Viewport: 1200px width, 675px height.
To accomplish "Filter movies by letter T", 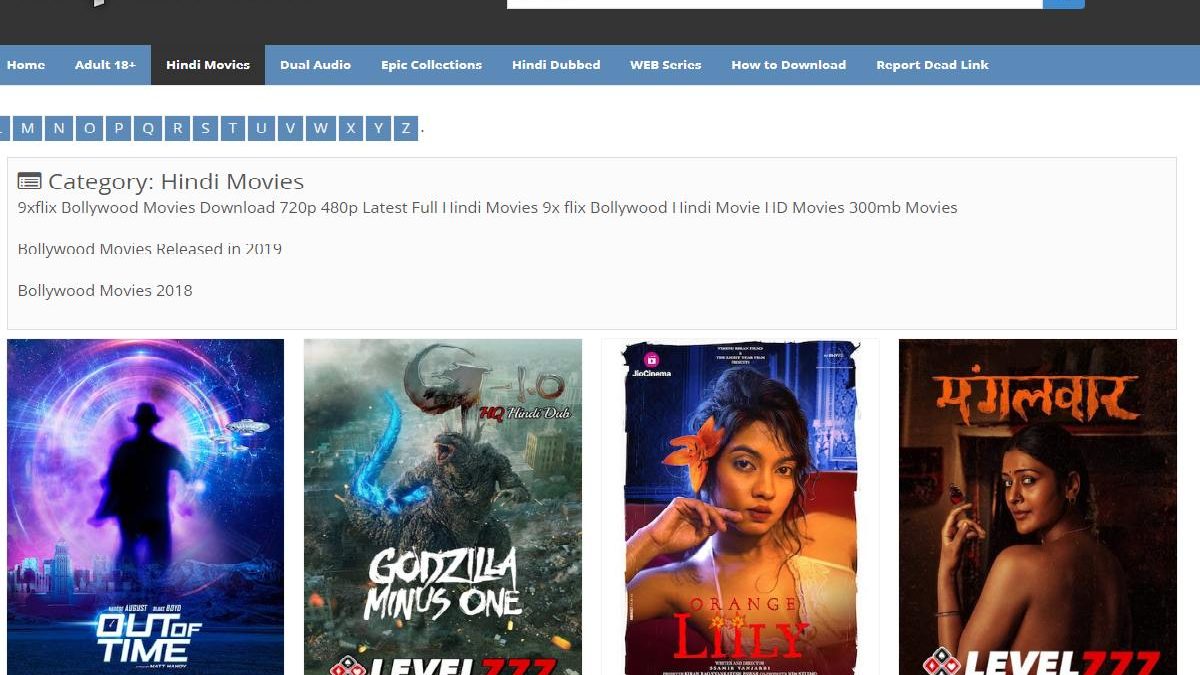I will [232, 128].
